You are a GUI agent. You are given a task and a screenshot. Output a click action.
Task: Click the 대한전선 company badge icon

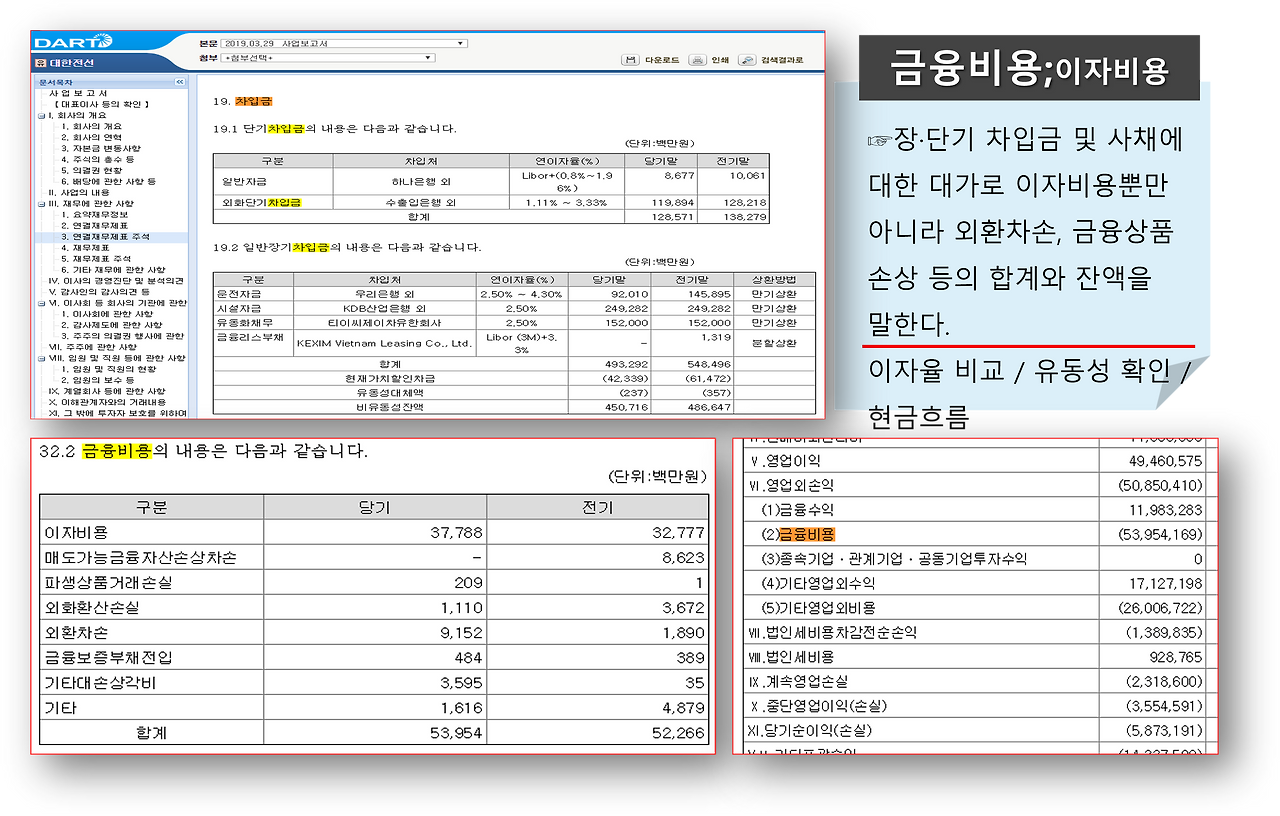(41, 63)
